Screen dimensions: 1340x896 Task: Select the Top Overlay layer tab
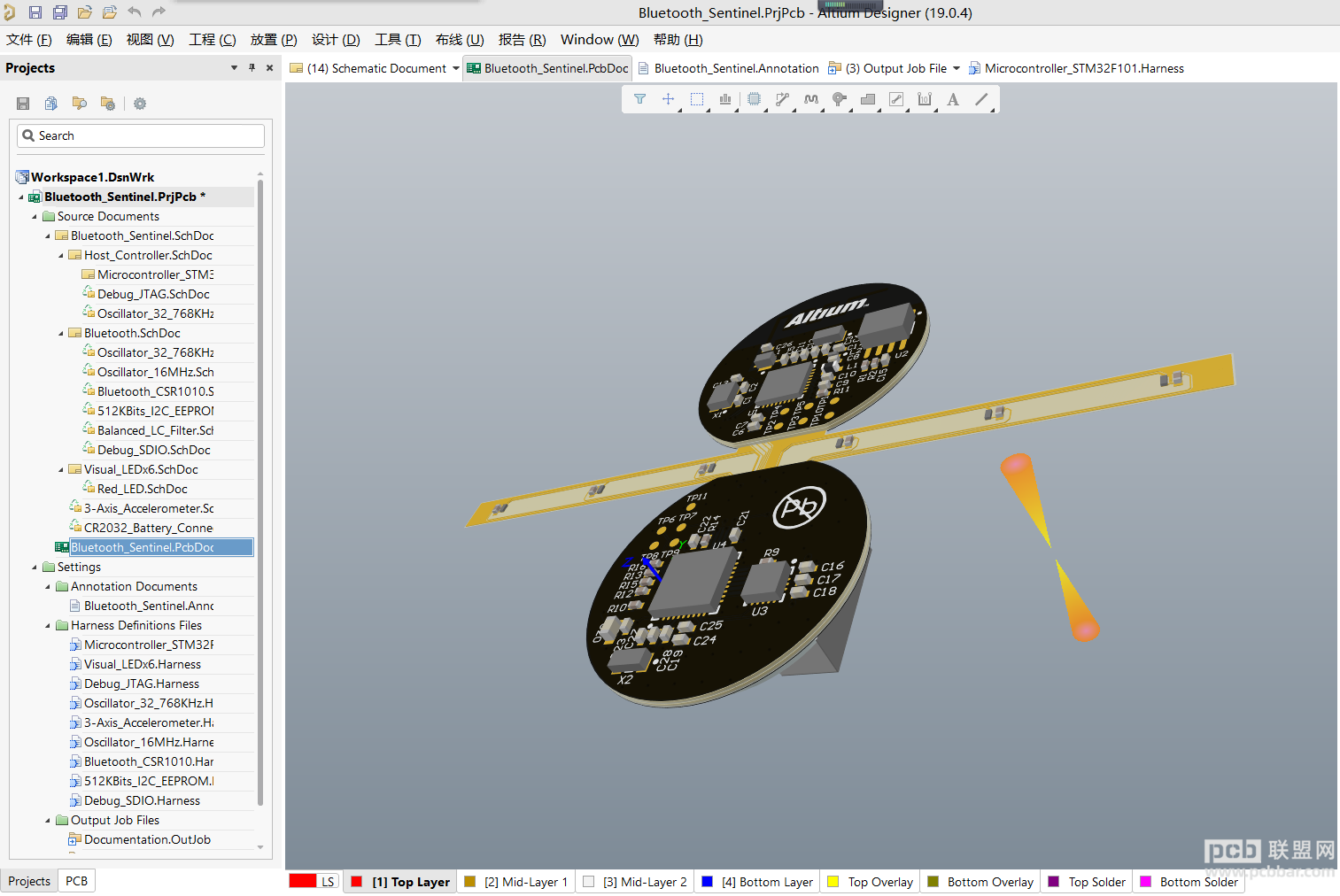pos(871,882)
